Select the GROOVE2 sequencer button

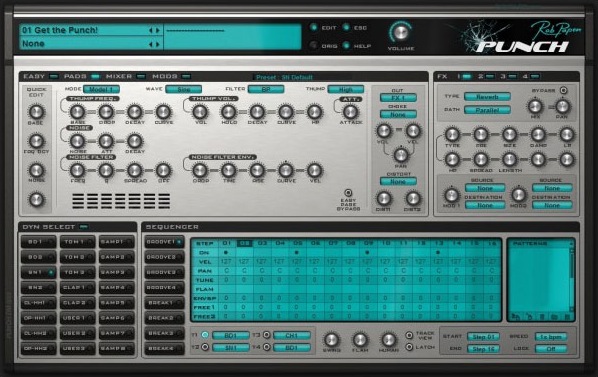click(x=164, y=257)
